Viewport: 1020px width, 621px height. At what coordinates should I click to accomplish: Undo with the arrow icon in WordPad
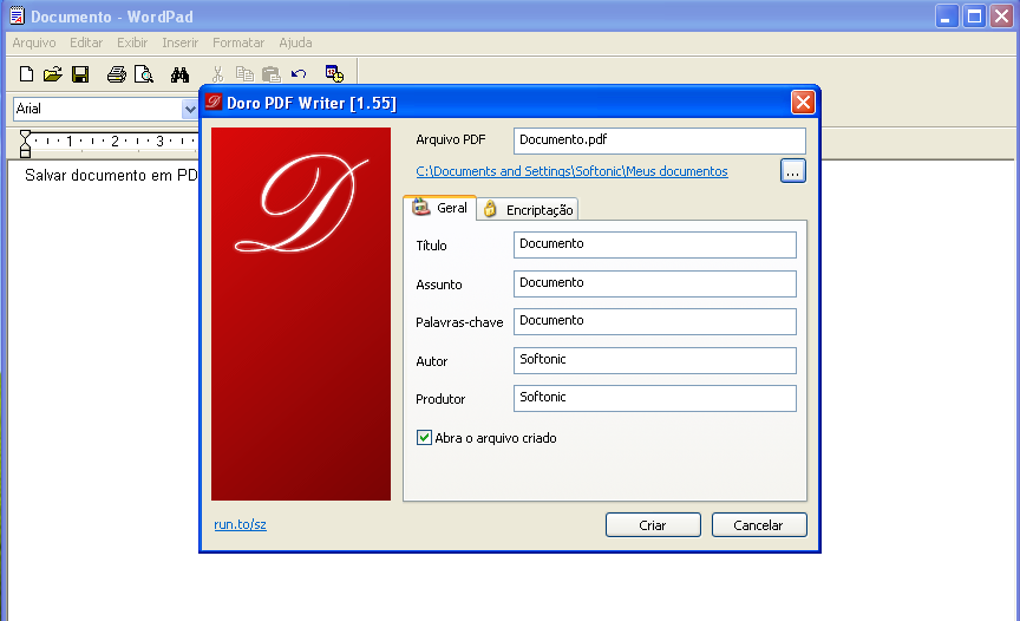tap(299, 74)
